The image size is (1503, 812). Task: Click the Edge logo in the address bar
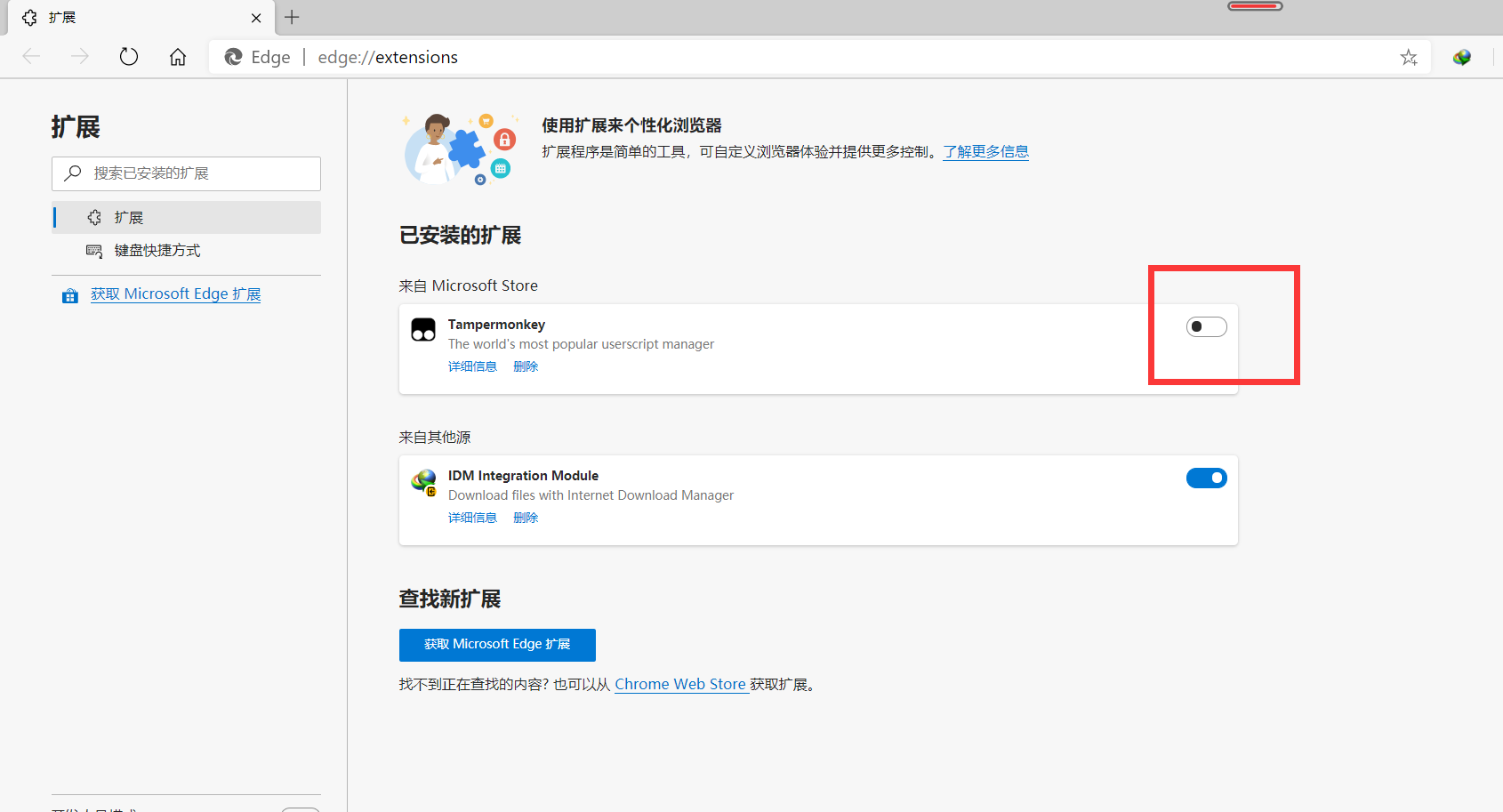pos(233,57)
